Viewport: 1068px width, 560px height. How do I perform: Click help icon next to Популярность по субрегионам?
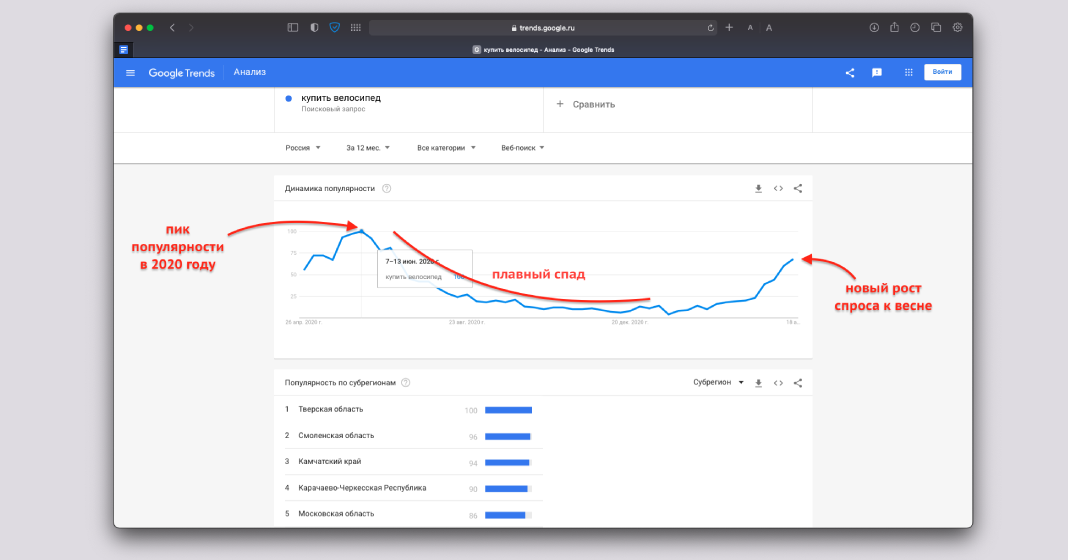[405, 383]
